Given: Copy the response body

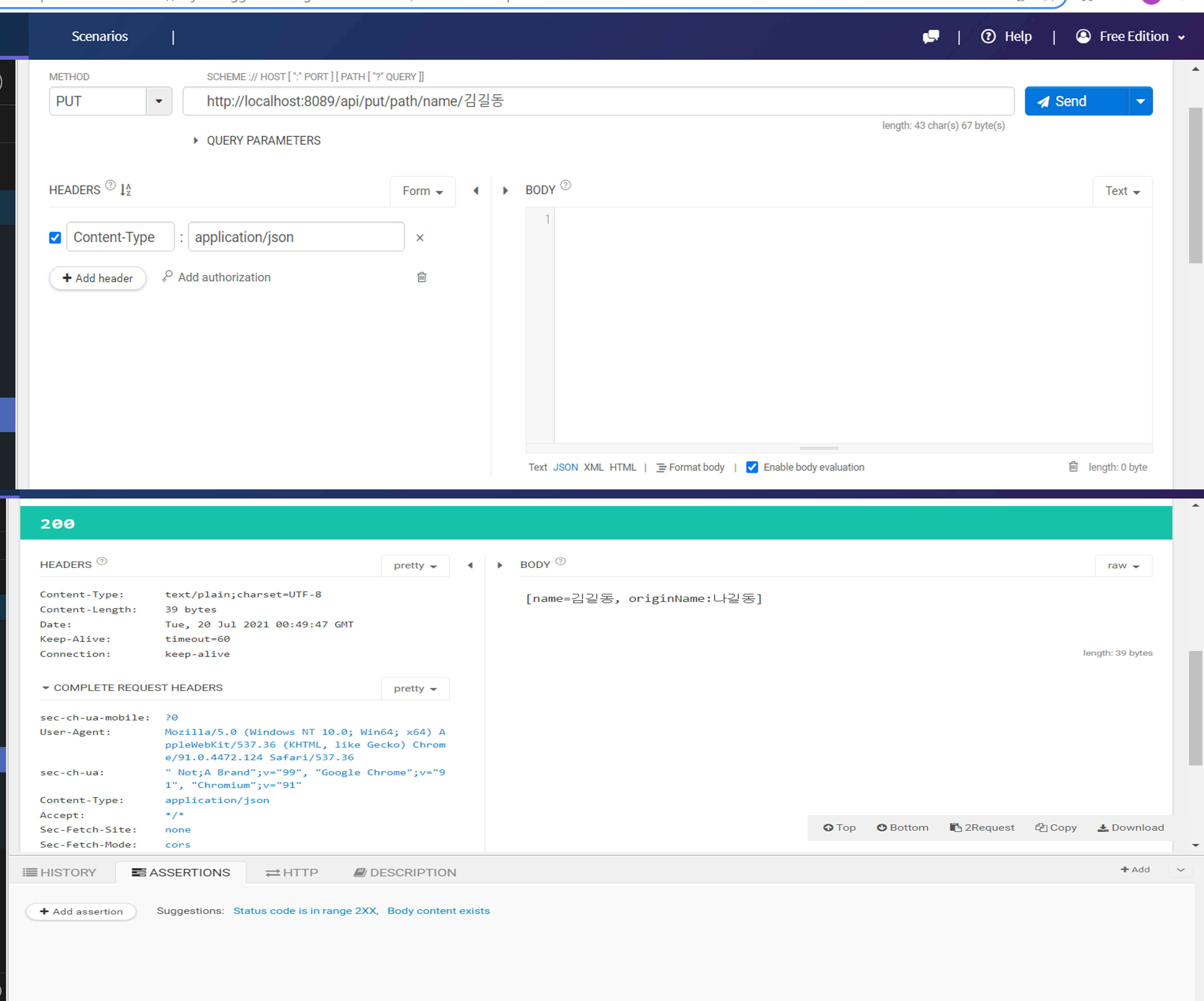Looking at the screenshot, I should point(1056,828).
